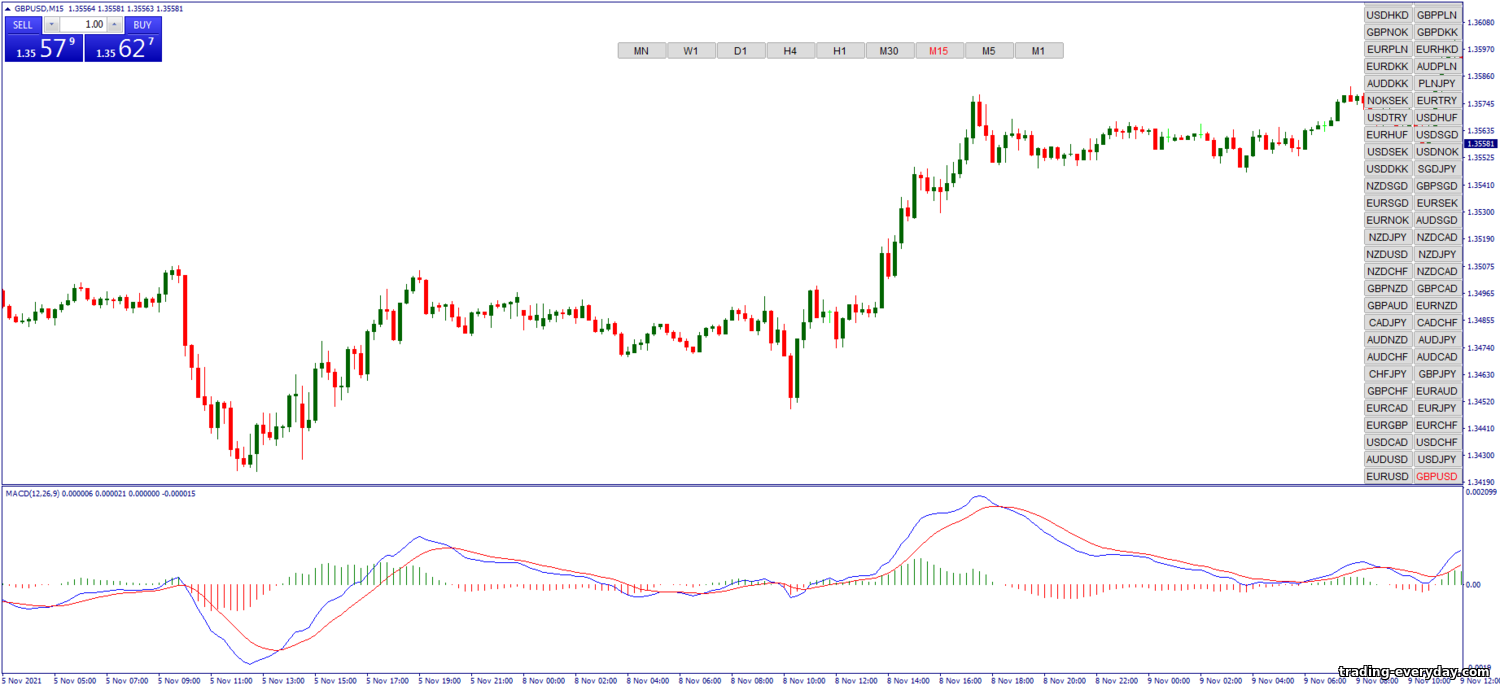Choose the USDCAD symbol button
This screenshot has width=1500, height=690.
pos(1388,442)
